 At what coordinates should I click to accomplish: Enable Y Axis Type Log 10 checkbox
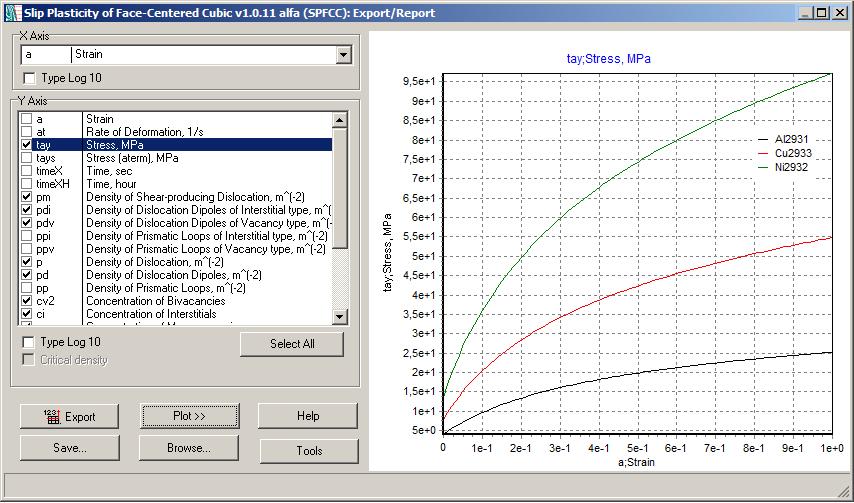coord(29,342)
